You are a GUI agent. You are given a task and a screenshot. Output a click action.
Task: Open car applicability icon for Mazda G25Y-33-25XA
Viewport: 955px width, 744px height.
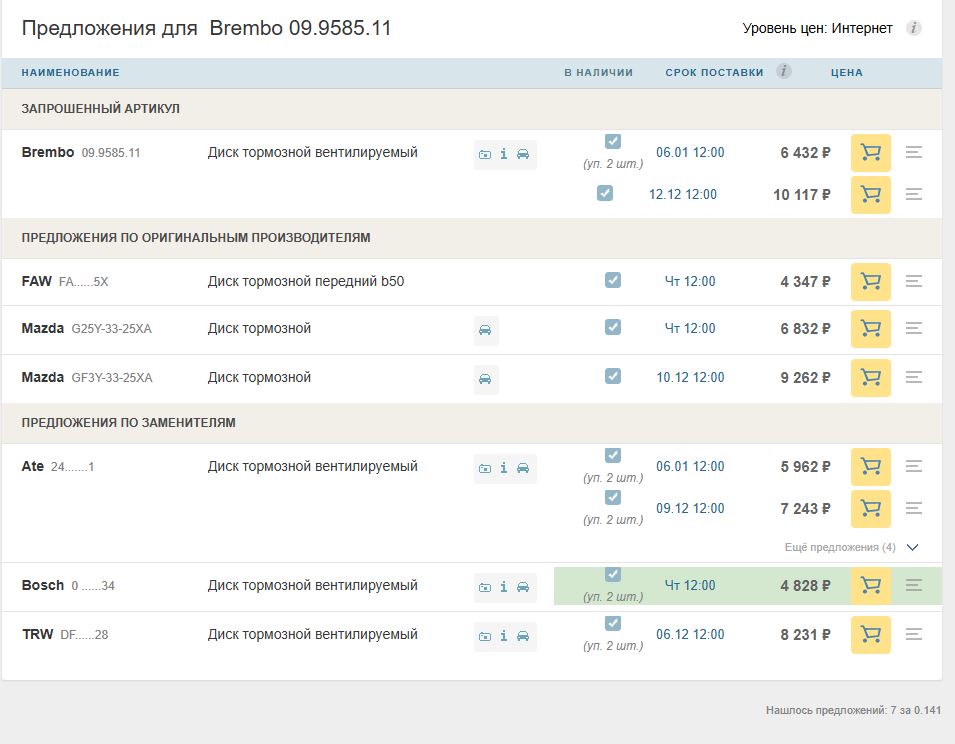(x=485, y=331)
